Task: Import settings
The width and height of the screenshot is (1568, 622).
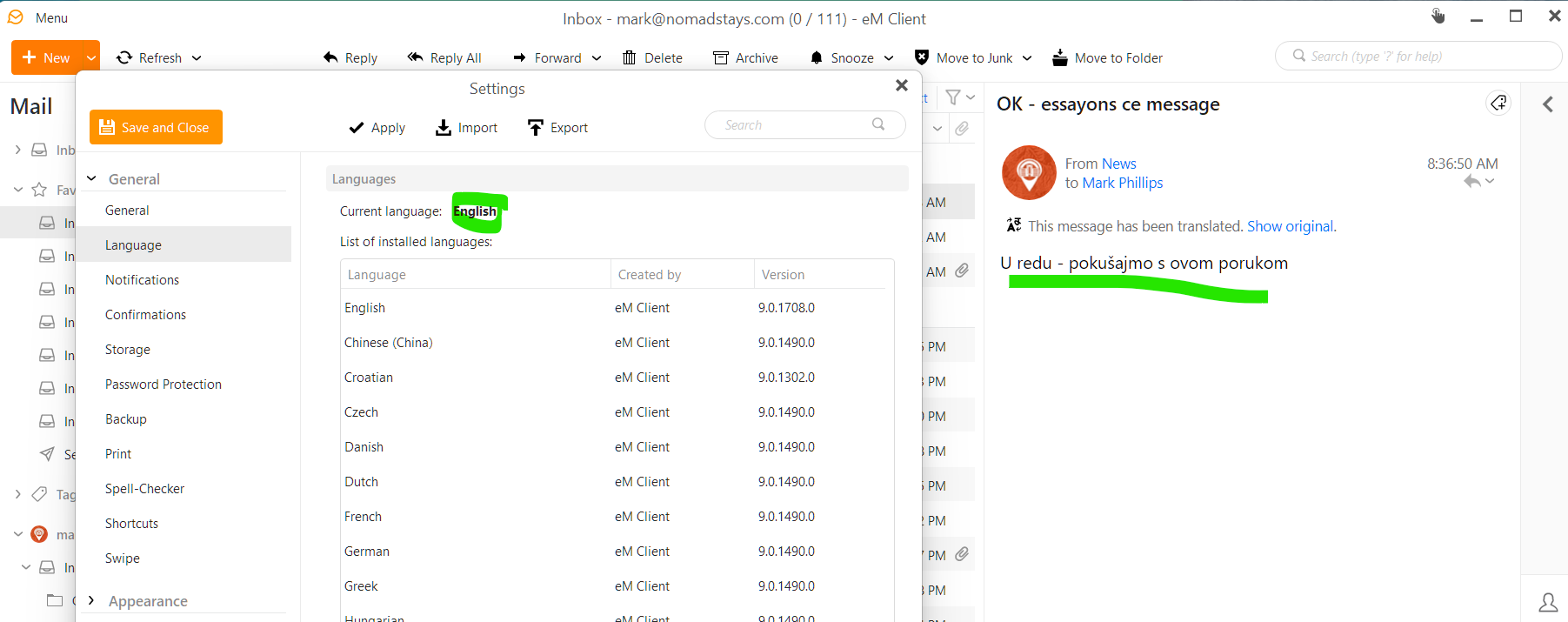Action: tap(467, 128)
